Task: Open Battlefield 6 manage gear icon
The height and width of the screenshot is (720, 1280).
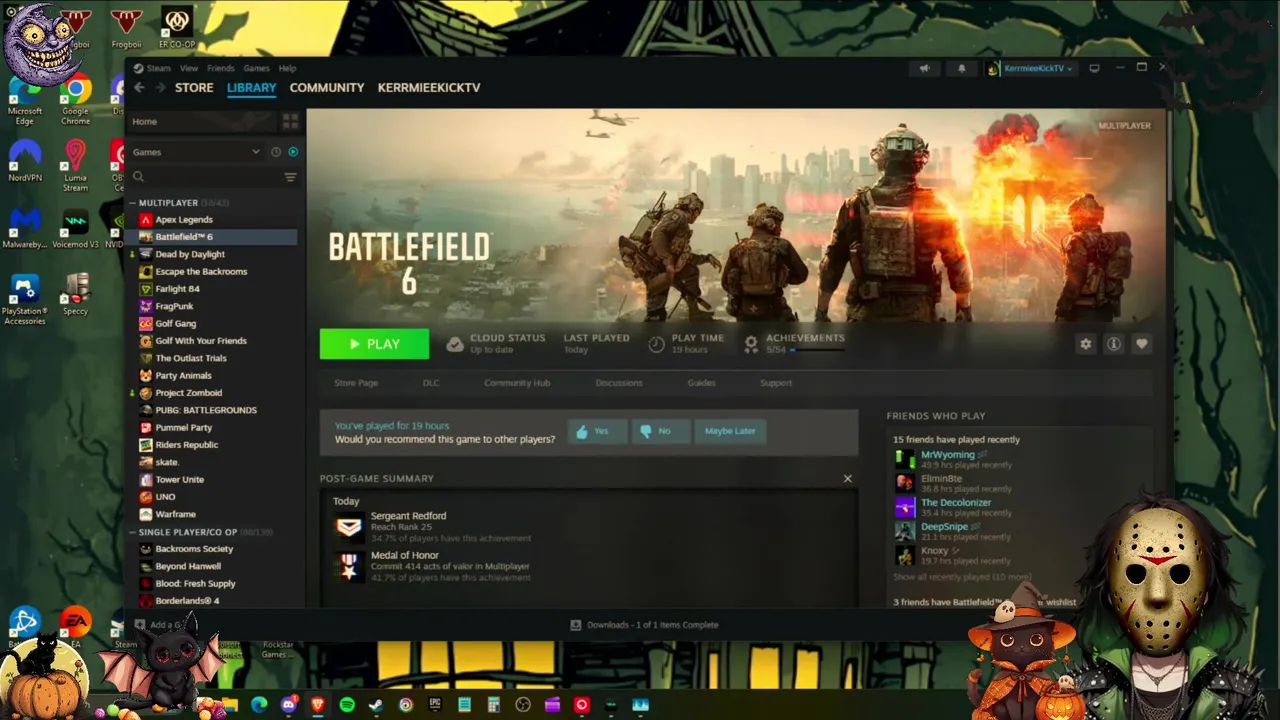Action: point(1085,344)
